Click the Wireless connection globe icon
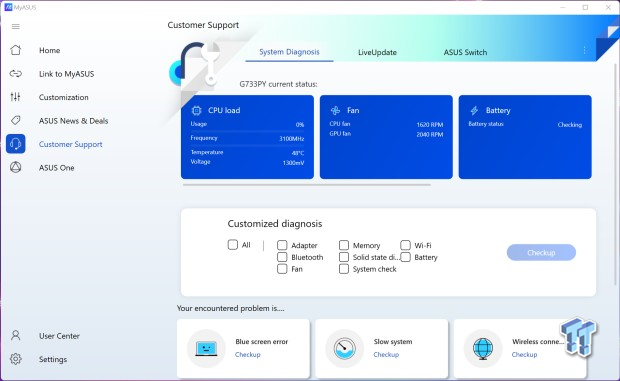620x381 pixels. pos(483,349)
